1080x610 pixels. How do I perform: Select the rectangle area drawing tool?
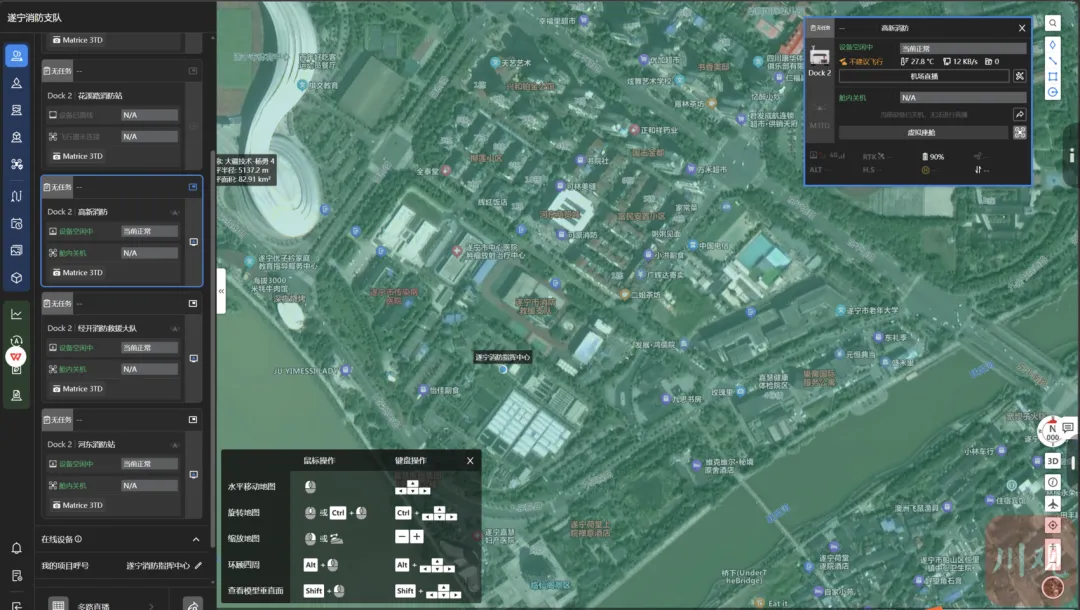[x=1053, y=76]
